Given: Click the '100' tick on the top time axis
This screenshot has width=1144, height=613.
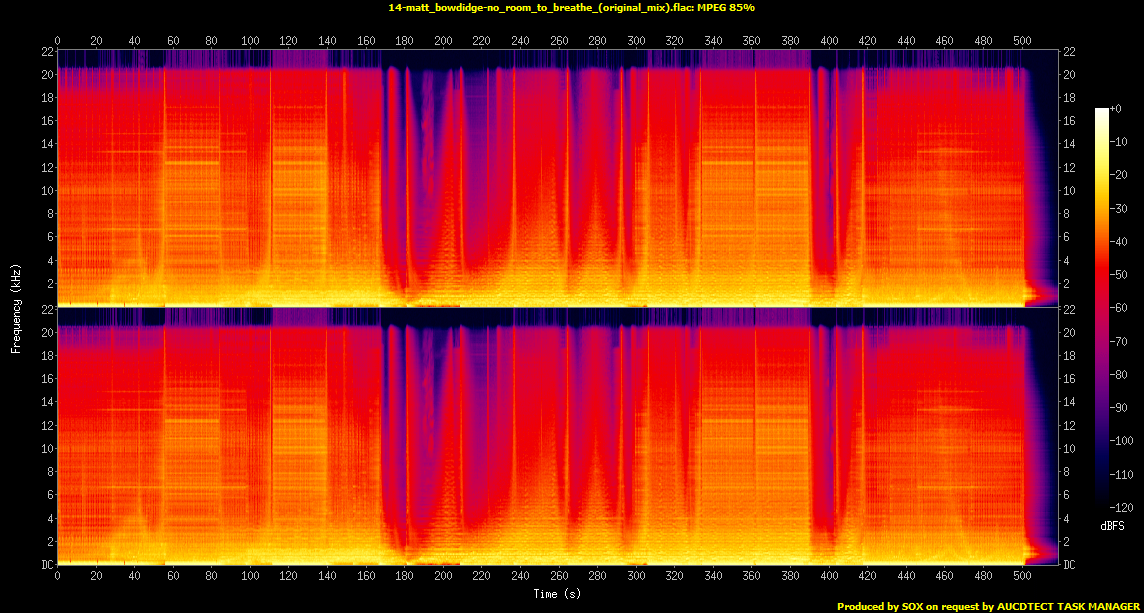Looking at the screenshot, I should point(250,40).
